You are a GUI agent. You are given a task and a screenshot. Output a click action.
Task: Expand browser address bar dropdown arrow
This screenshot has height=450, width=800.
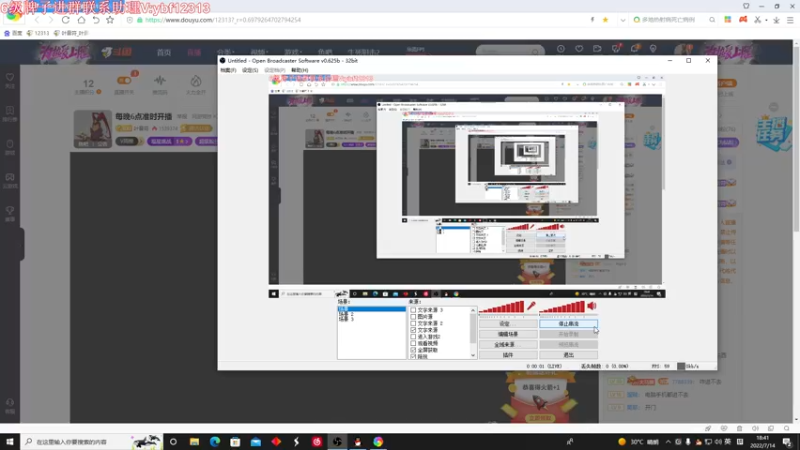point(622,20)
